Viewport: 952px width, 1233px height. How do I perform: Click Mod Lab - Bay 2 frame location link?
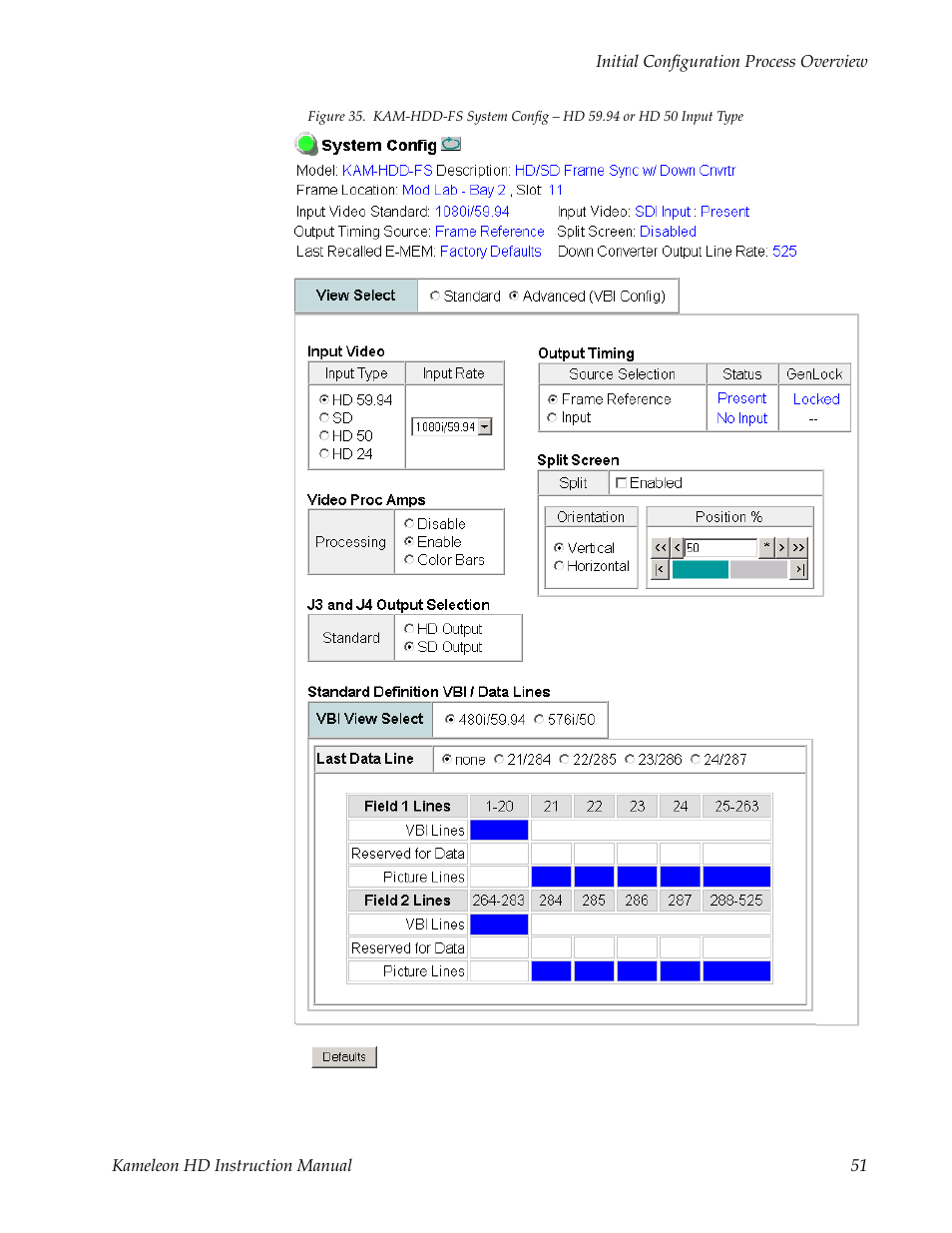(x=454, y=190)
